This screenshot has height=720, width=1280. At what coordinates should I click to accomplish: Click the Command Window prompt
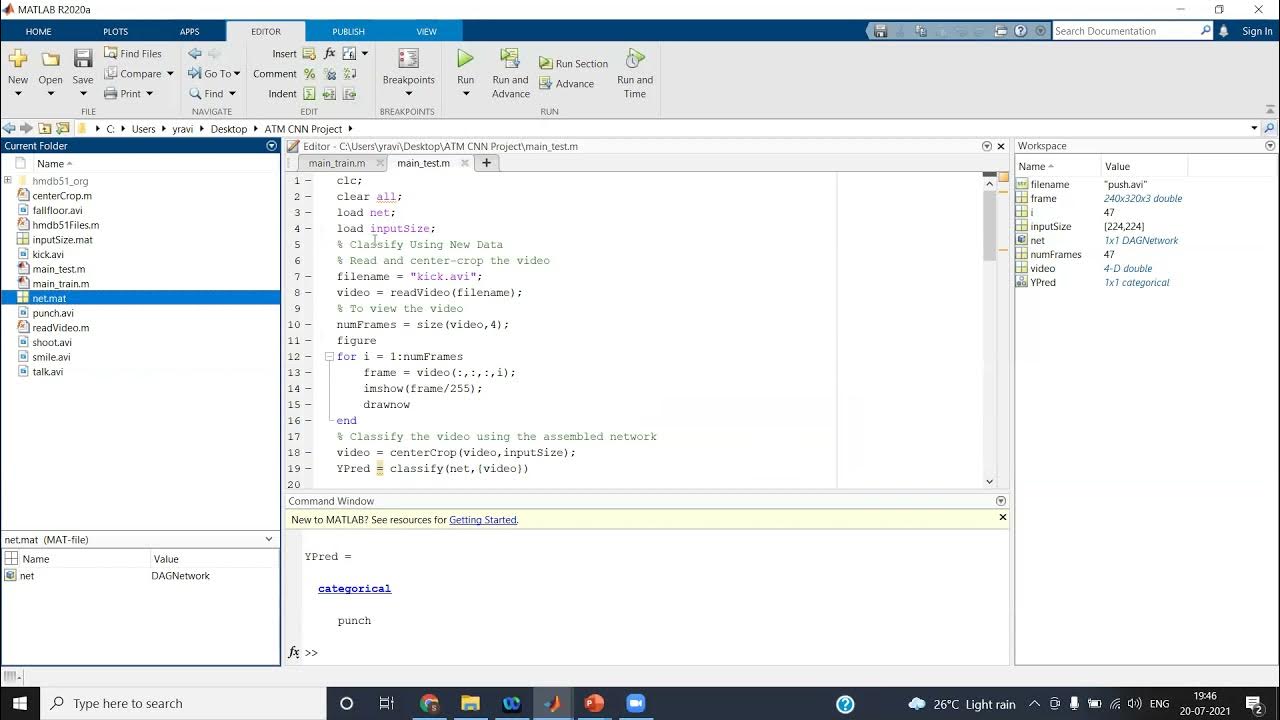pyautogui.click(x=310, y=652)
